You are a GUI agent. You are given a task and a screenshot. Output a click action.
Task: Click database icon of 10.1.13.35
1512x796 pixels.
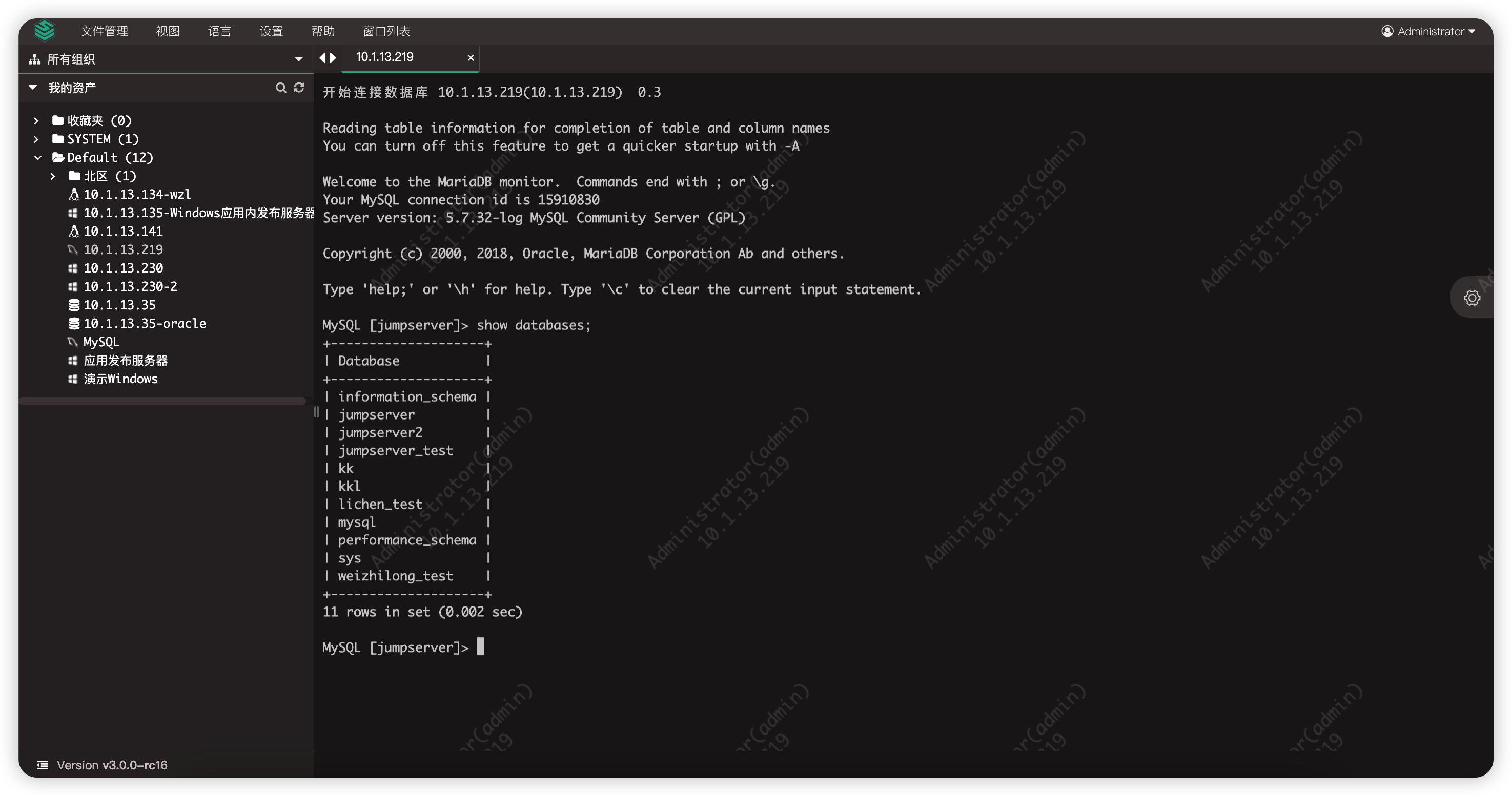[x=74, y=305]
